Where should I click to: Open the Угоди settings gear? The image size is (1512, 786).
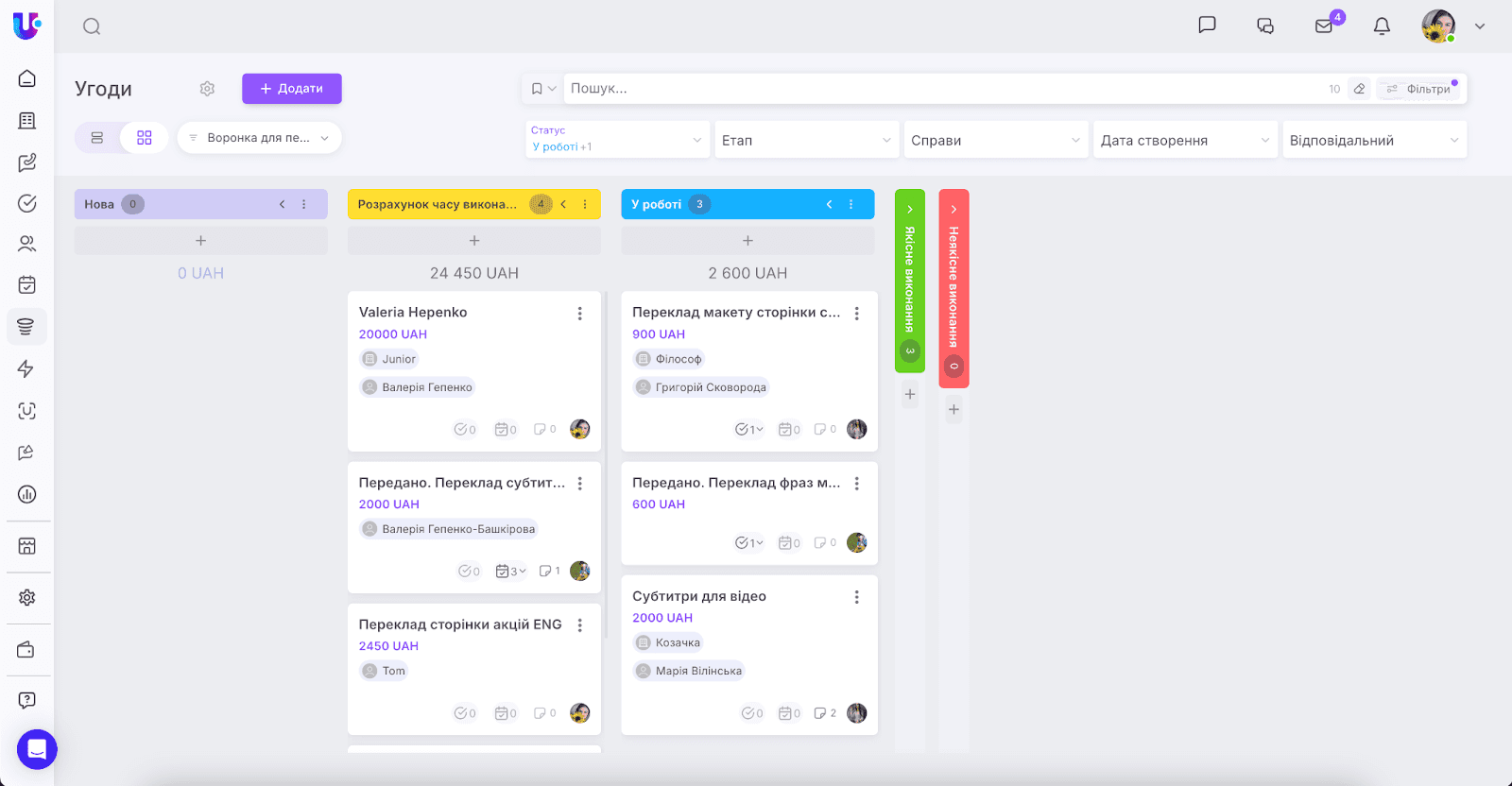207,89
